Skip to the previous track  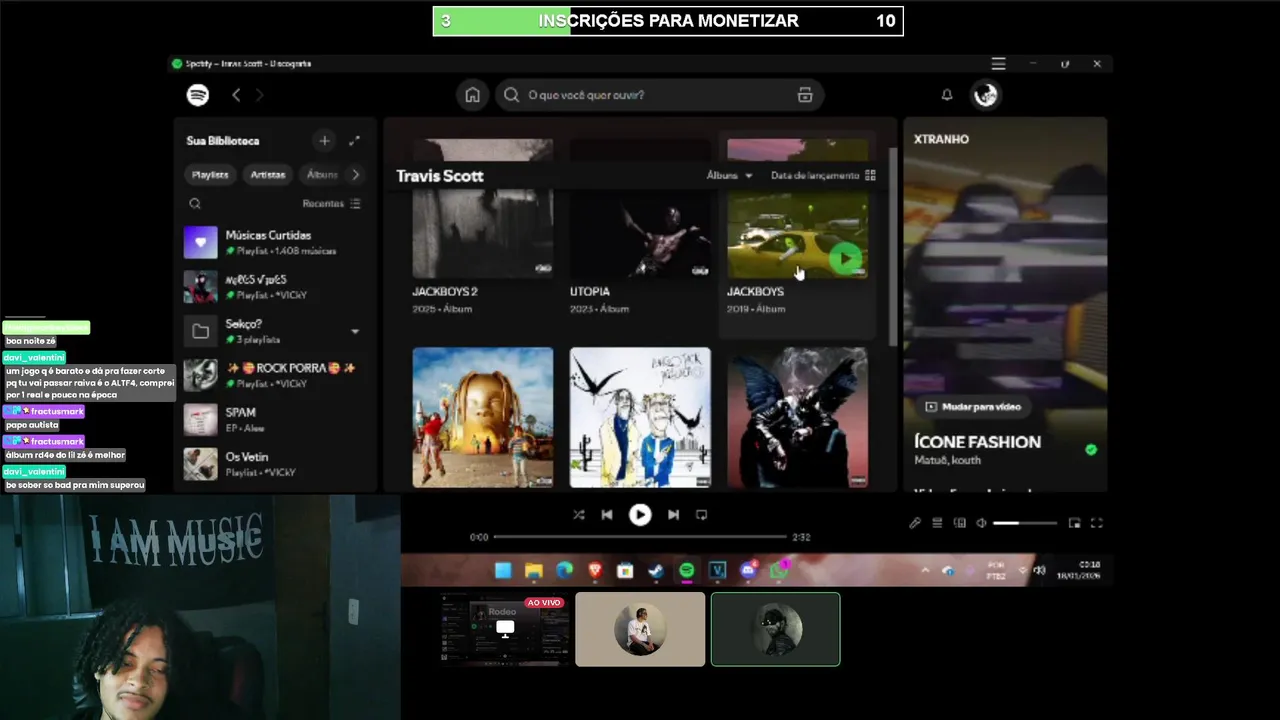[606, 514]
